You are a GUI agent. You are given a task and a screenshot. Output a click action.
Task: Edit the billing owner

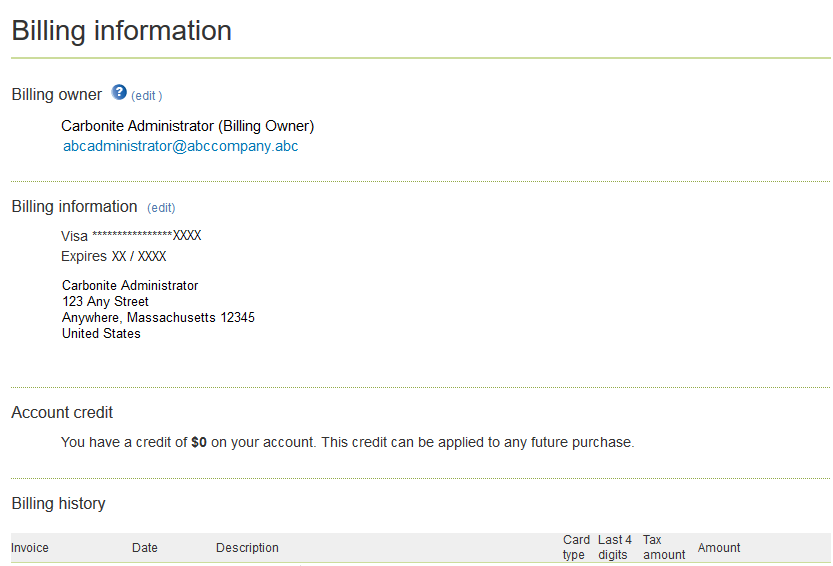[146, 96]
